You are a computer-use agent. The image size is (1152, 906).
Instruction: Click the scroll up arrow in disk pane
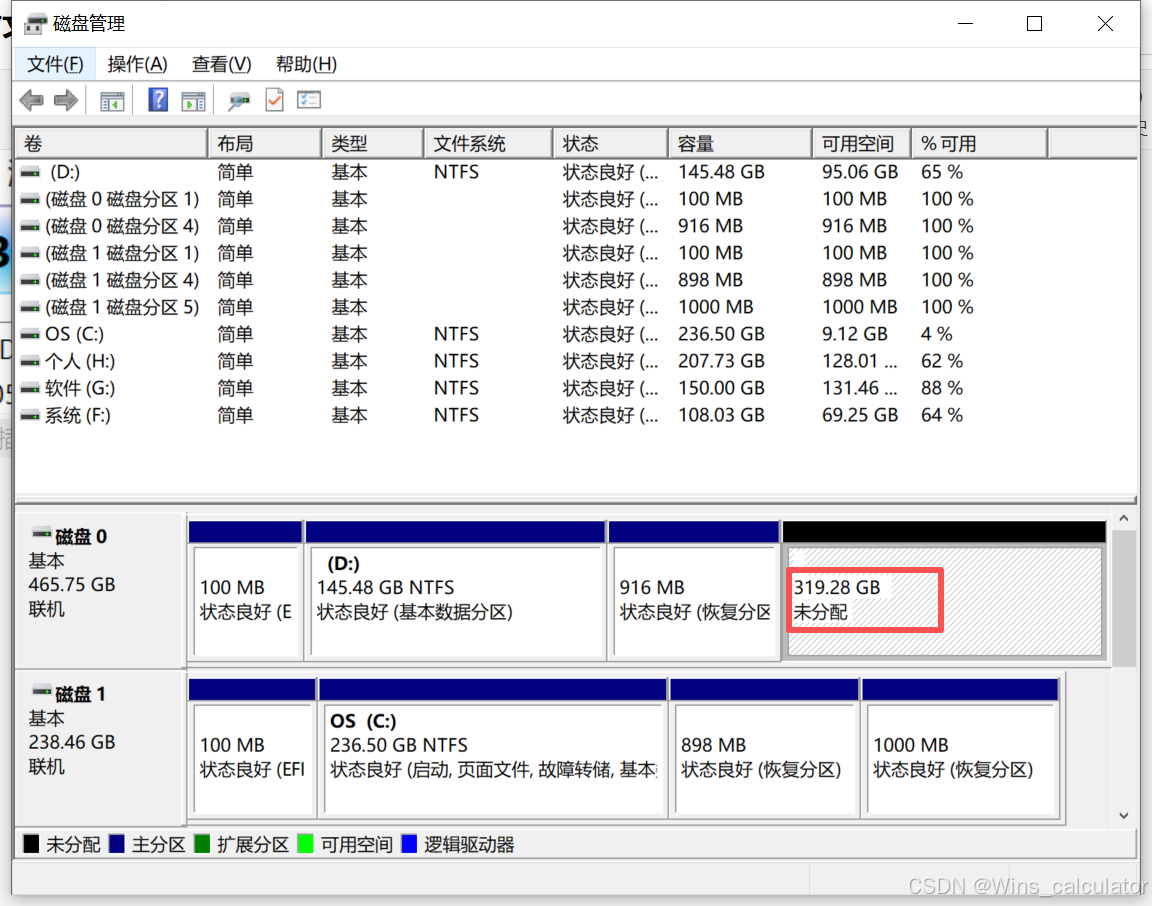click(x=1124, y=519)
